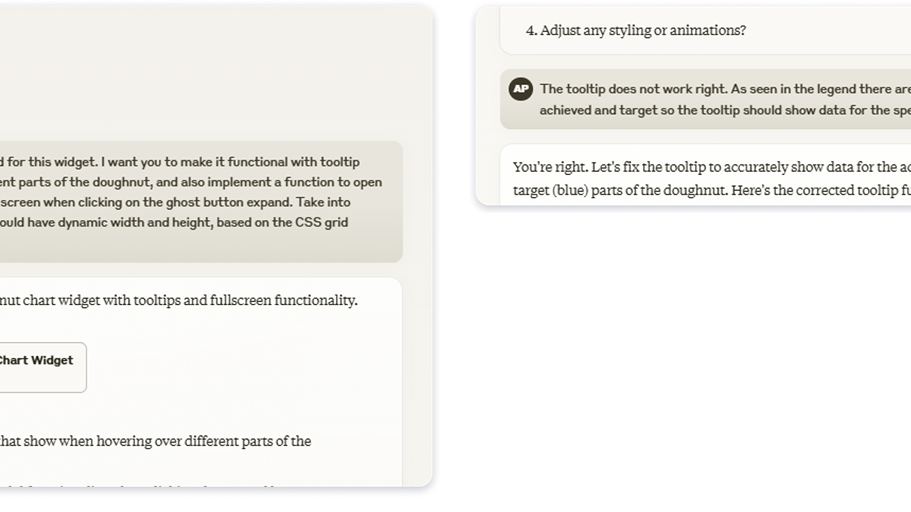Click the line 'achieved and target so the tooltip'
911x512 pixels.
(725, 110)
